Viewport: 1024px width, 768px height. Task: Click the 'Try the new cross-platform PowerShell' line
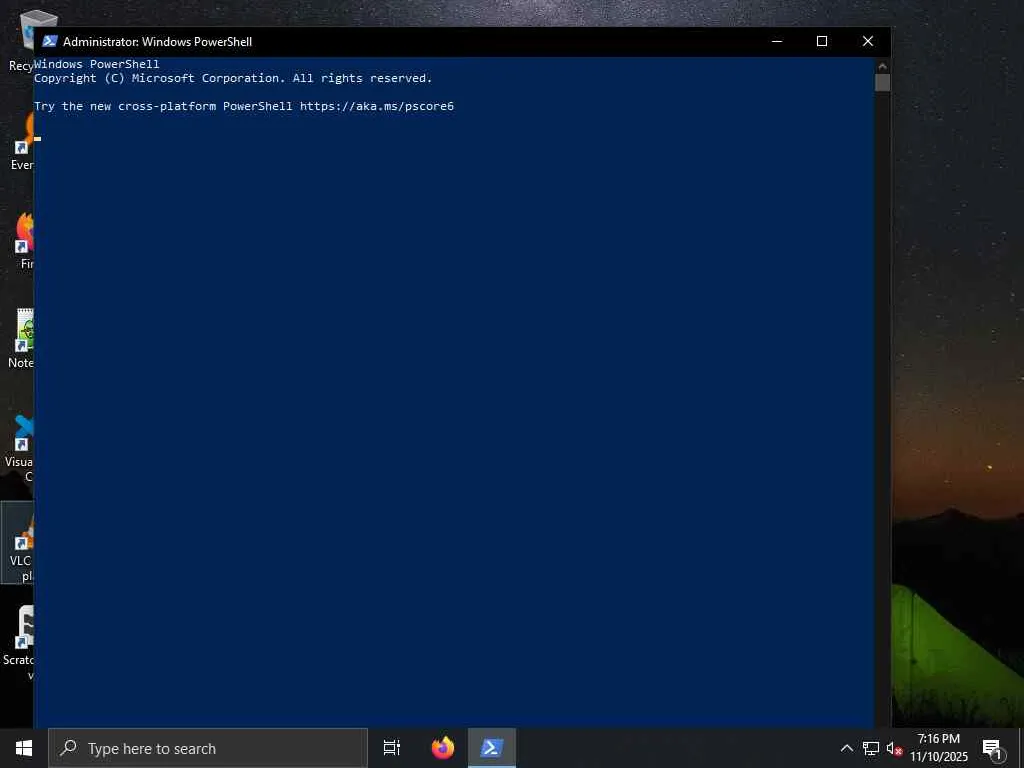tap(244, 106)
